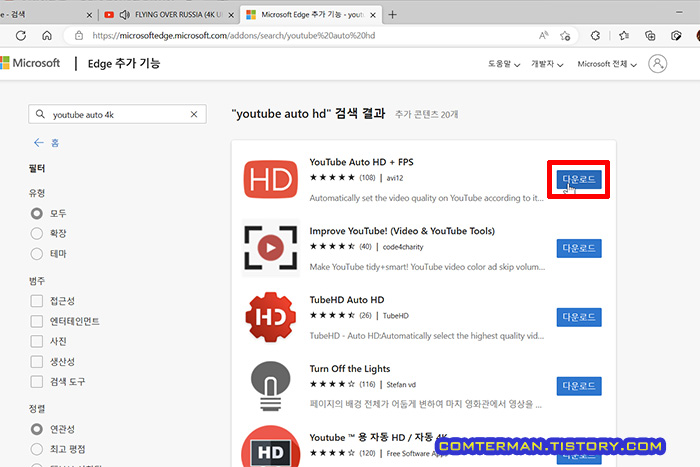Expand the 개발자 dropdown menu
This screenshot has height=467, width=700.
(547, 64)
